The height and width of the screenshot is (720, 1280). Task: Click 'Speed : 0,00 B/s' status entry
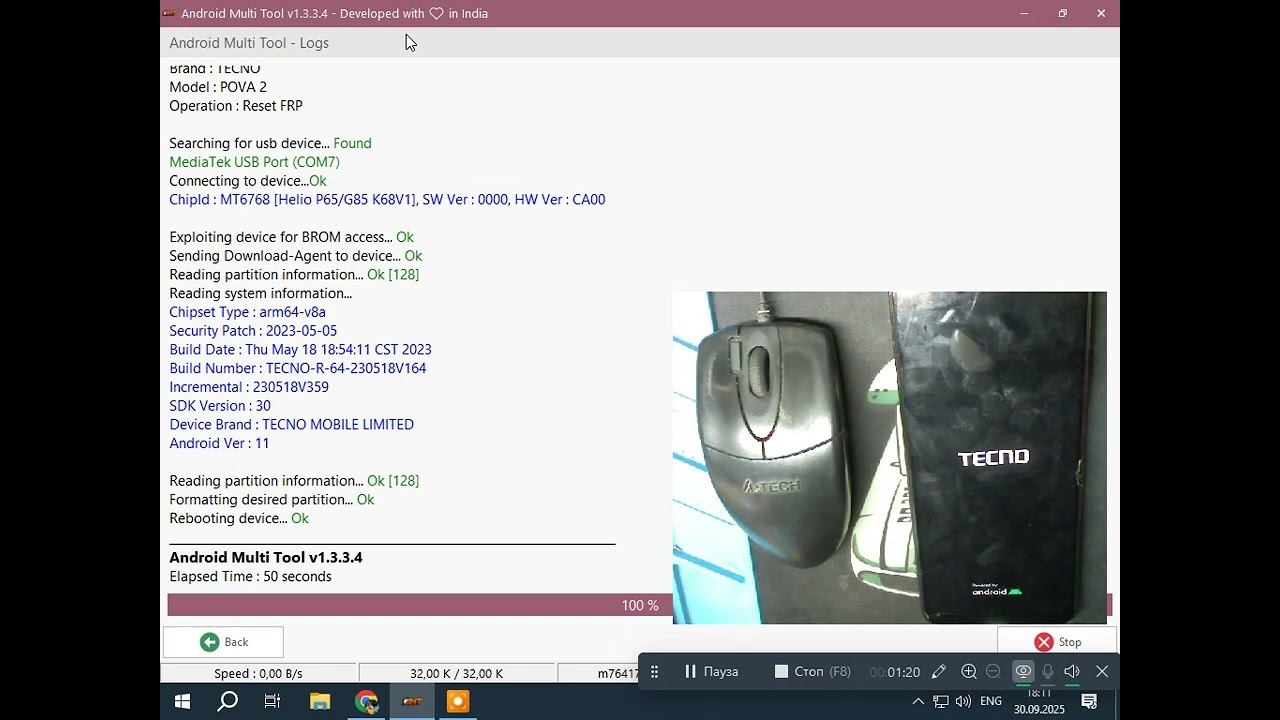click(258, 674)
